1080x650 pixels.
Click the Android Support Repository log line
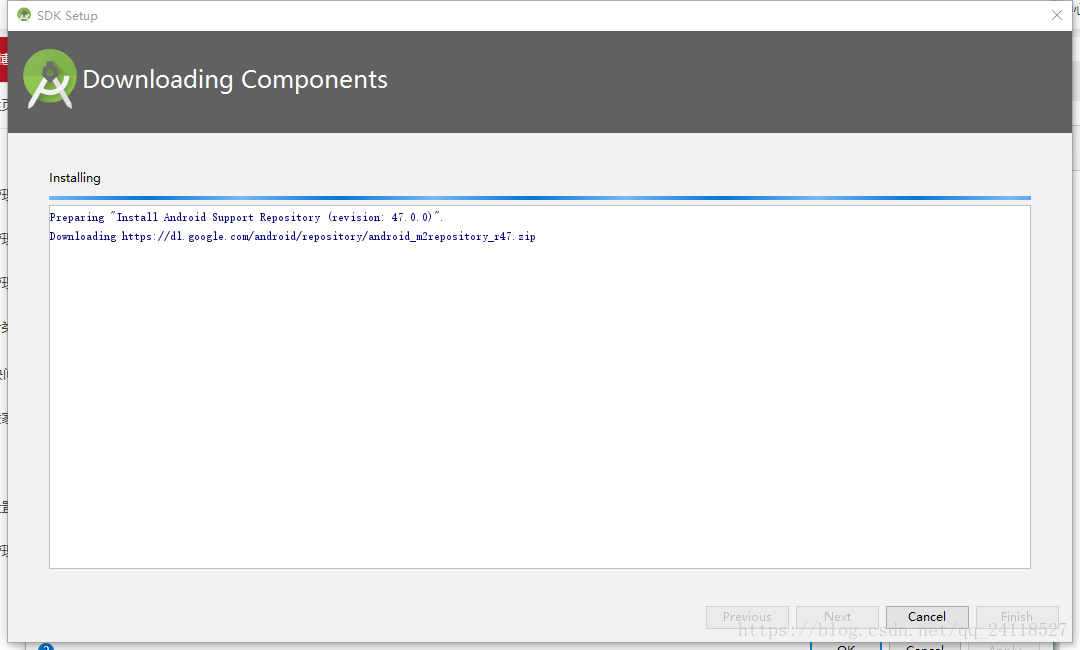[x=245, y=216]
